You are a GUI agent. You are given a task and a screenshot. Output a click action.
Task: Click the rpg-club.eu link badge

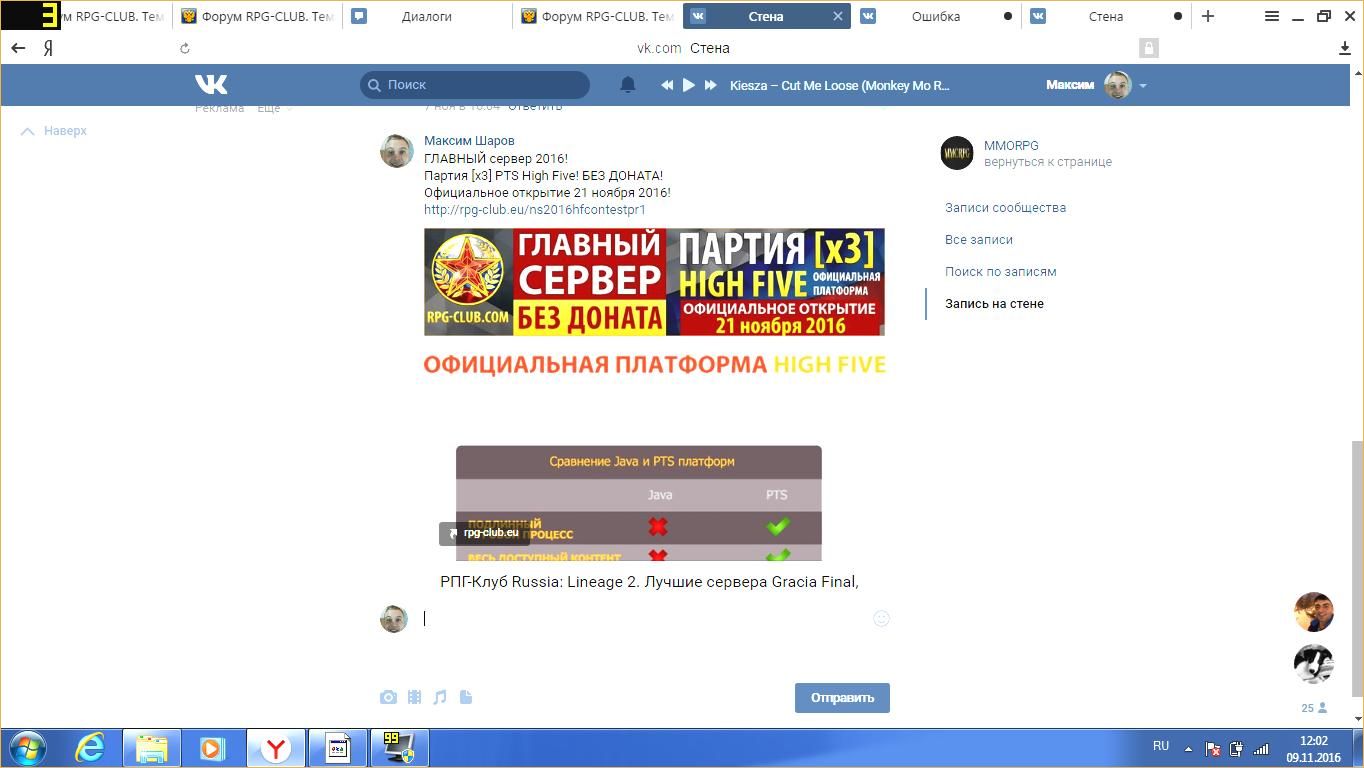click(483, 533)
